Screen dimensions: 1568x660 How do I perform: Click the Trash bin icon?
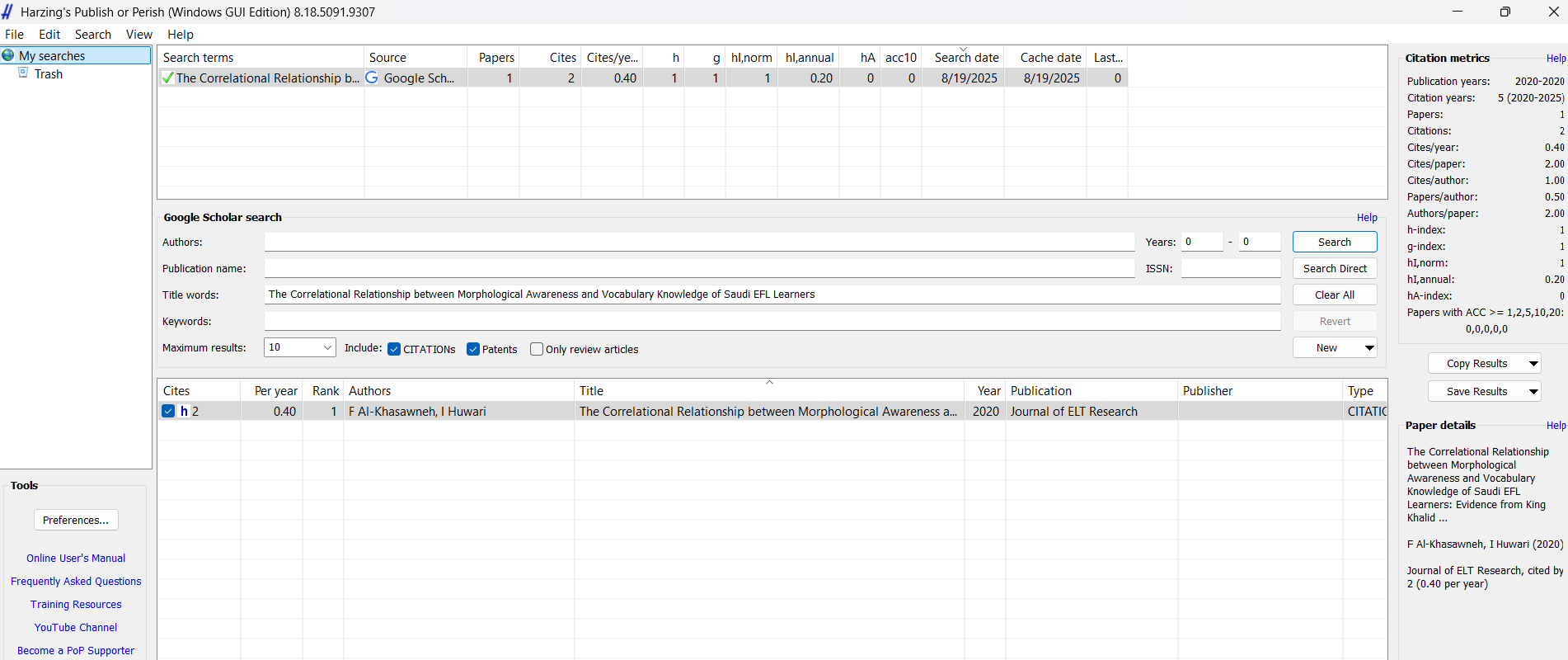tap(23, 73)
